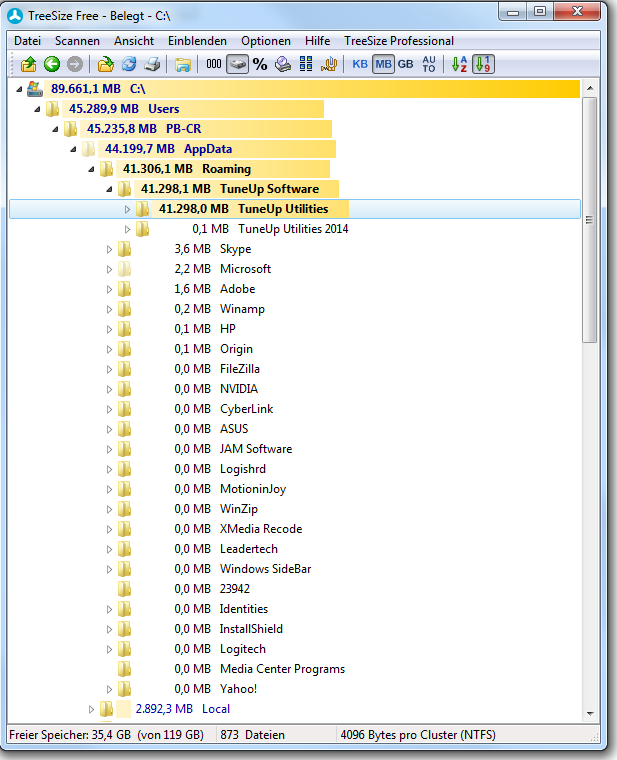Open the select directory folder icon
The image size is (617, 760).
[x=105, y=64]
